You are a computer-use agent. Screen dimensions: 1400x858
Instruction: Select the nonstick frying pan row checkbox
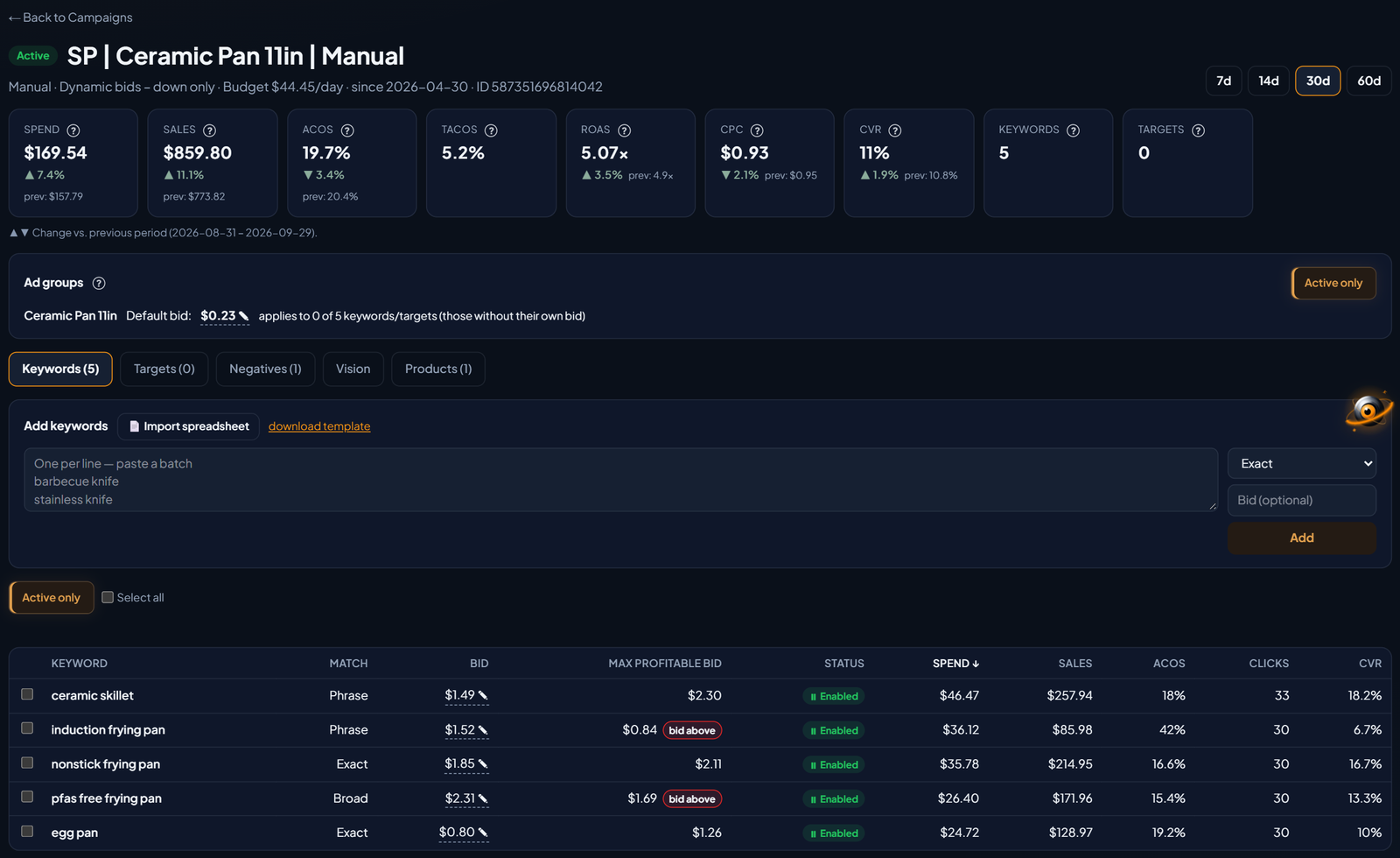pos(27,763)
